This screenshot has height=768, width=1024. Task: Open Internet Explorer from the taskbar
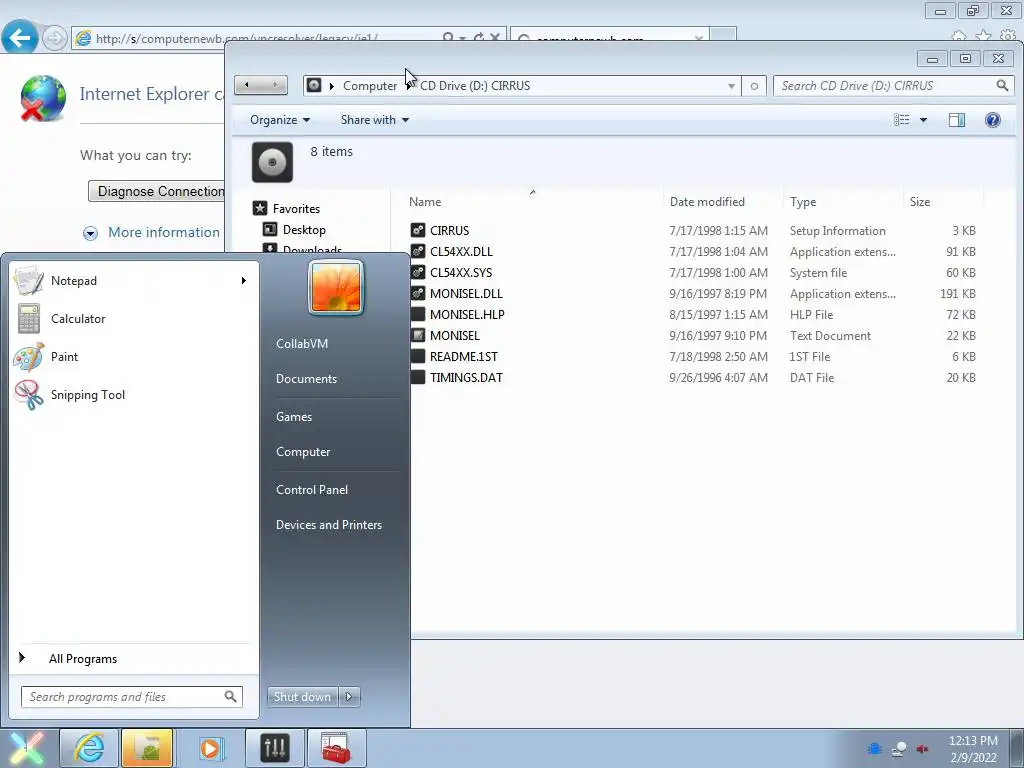(x=89, y=748)
